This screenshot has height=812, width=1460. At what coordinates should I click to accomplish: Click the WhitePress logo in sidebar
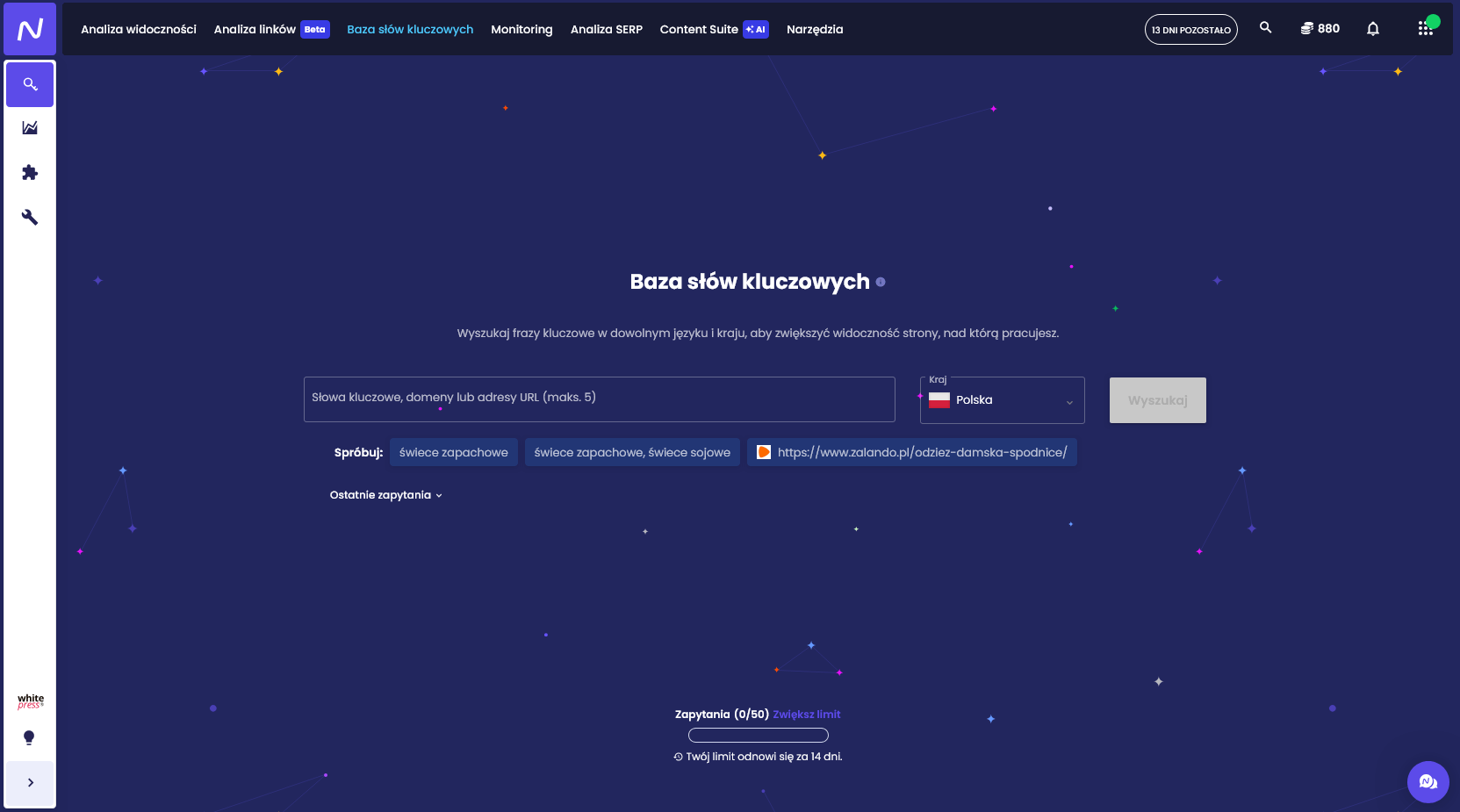[x=30, y=701]
